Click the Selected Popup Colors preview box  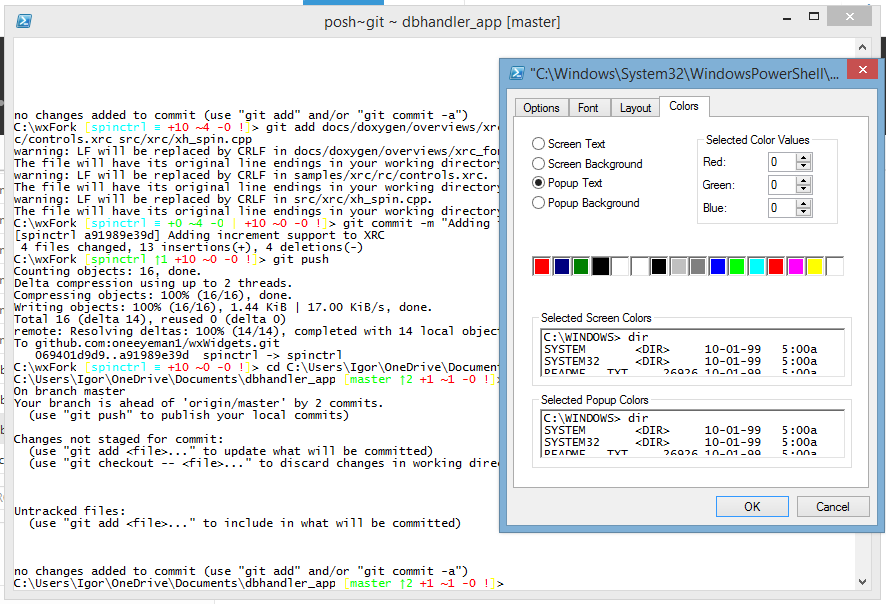click(692, 434)
